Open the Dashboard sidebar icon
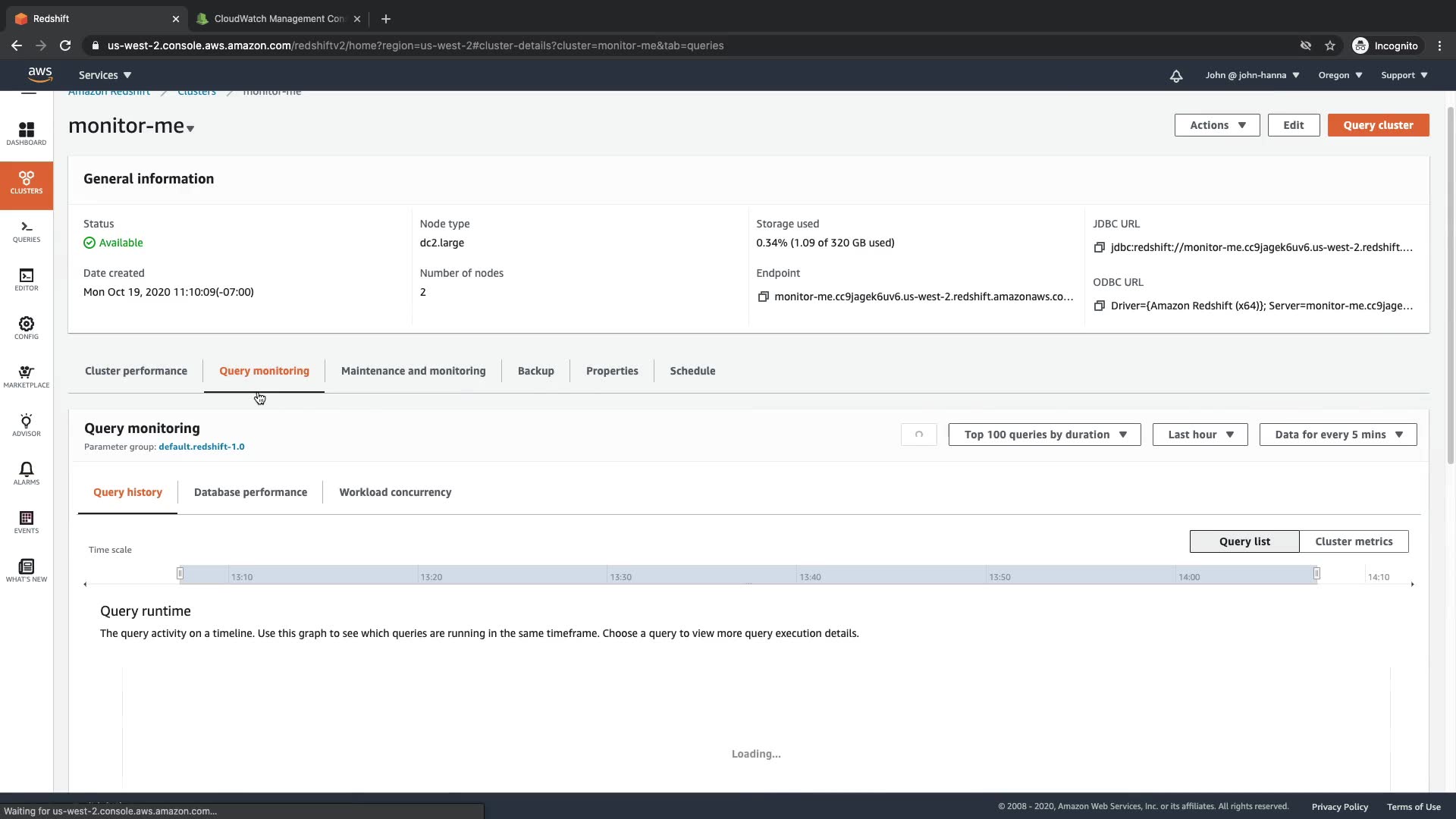Screen dimensions: 1456x819 [x=27, y=133]
